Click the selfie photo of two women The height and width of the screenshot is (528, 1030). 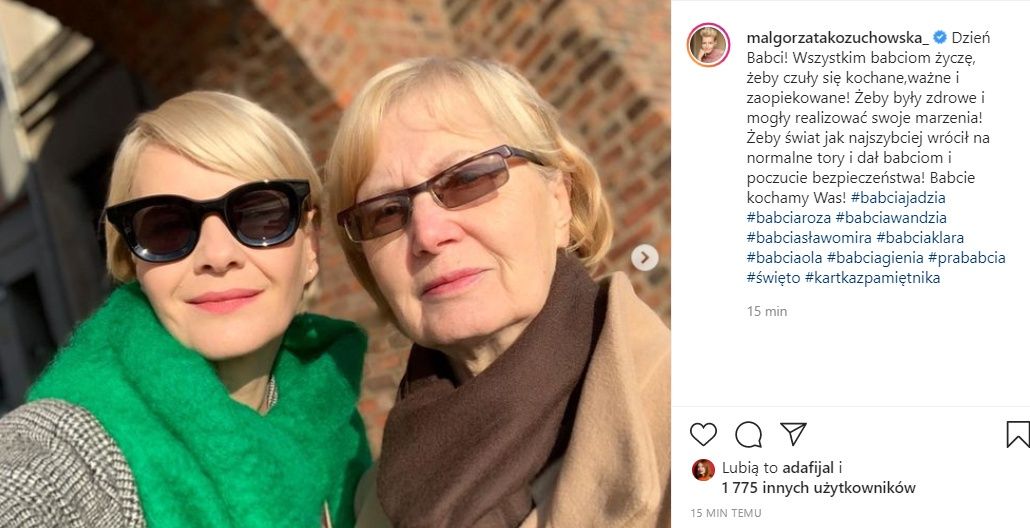335,264
